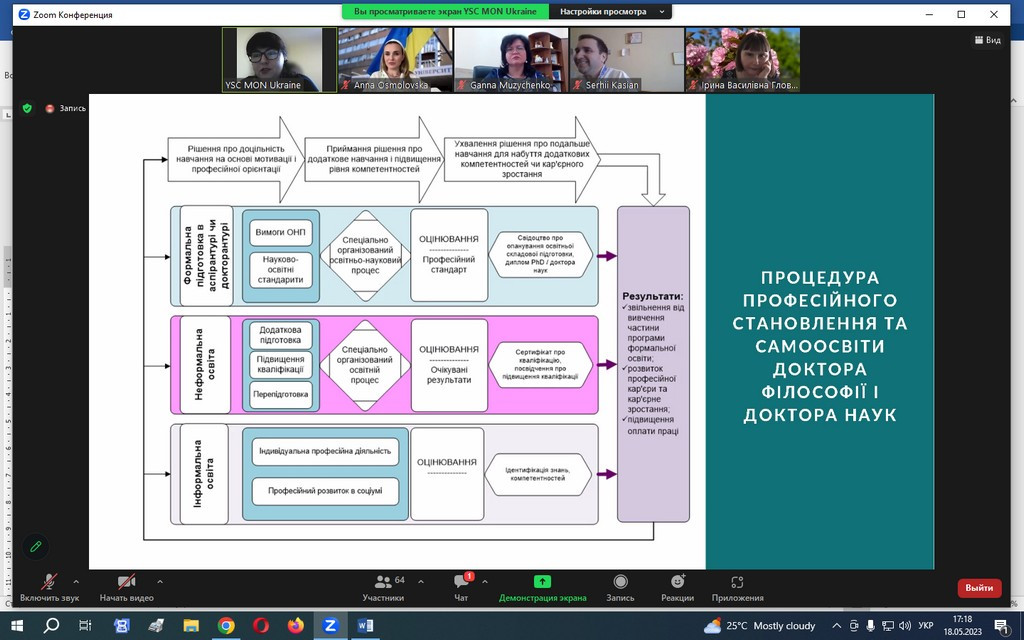Select Anna Osmolovska's video thumbnail

[x=392, y=60]
